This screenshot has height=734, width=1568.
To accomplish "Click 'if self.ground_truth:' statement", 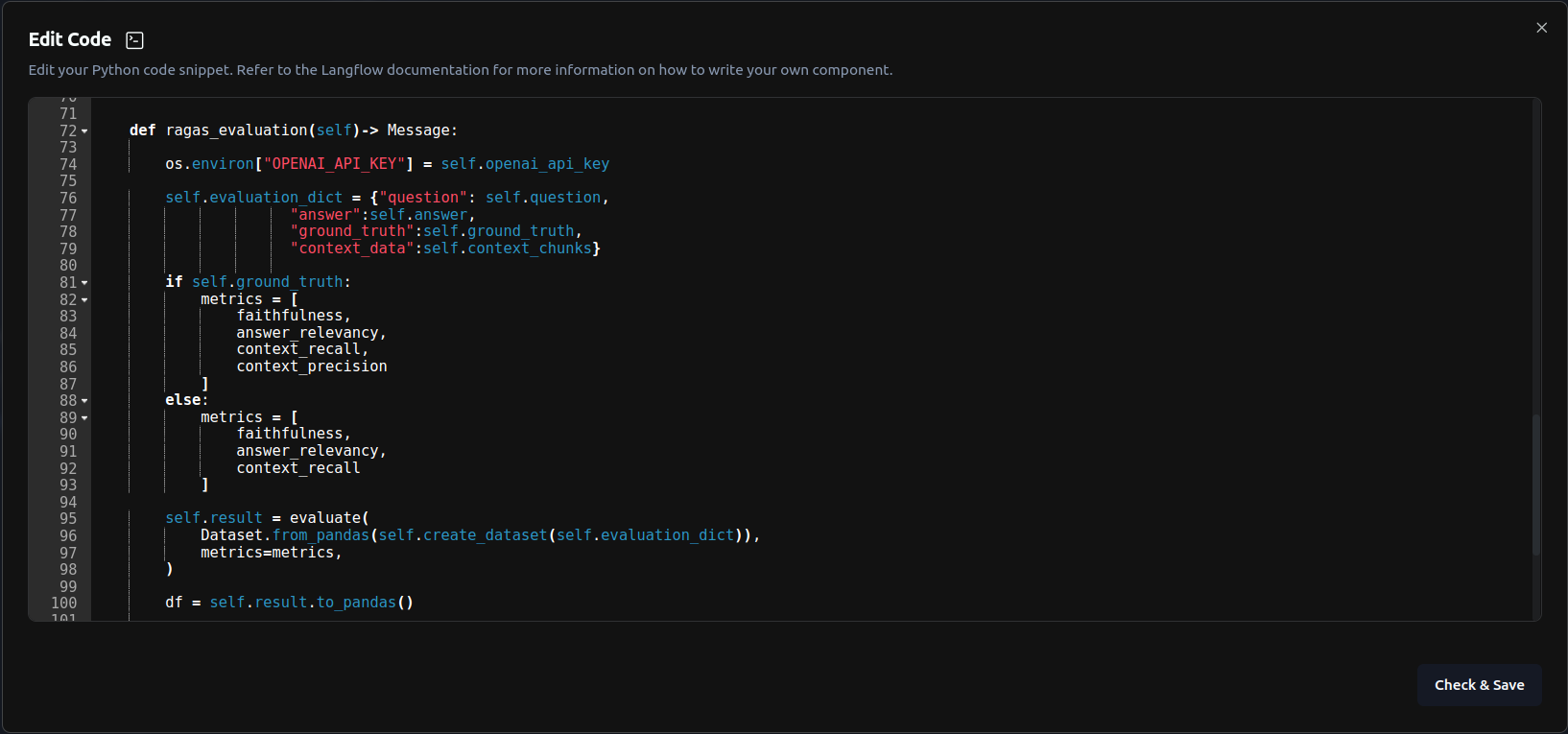I will (258, 282).
